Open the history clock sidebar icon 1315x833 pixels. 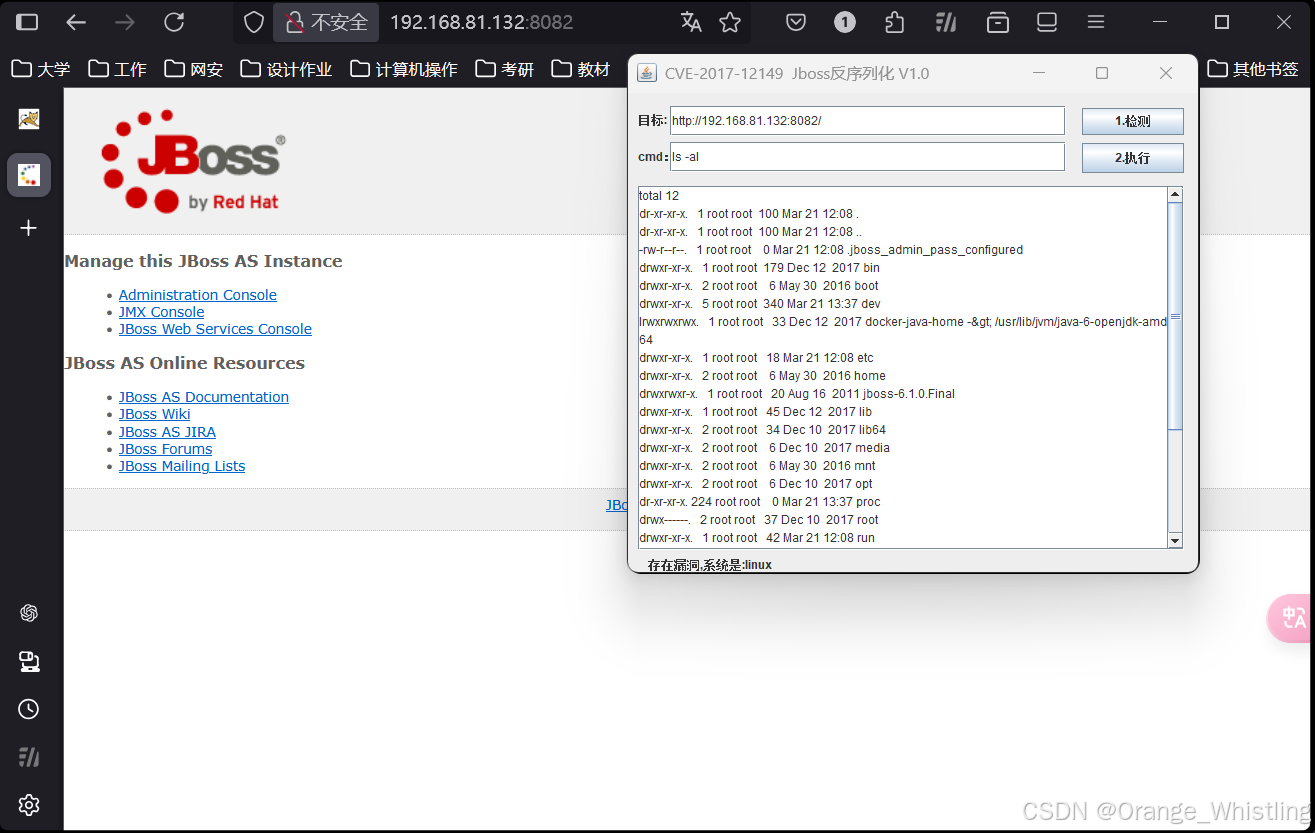29,709
